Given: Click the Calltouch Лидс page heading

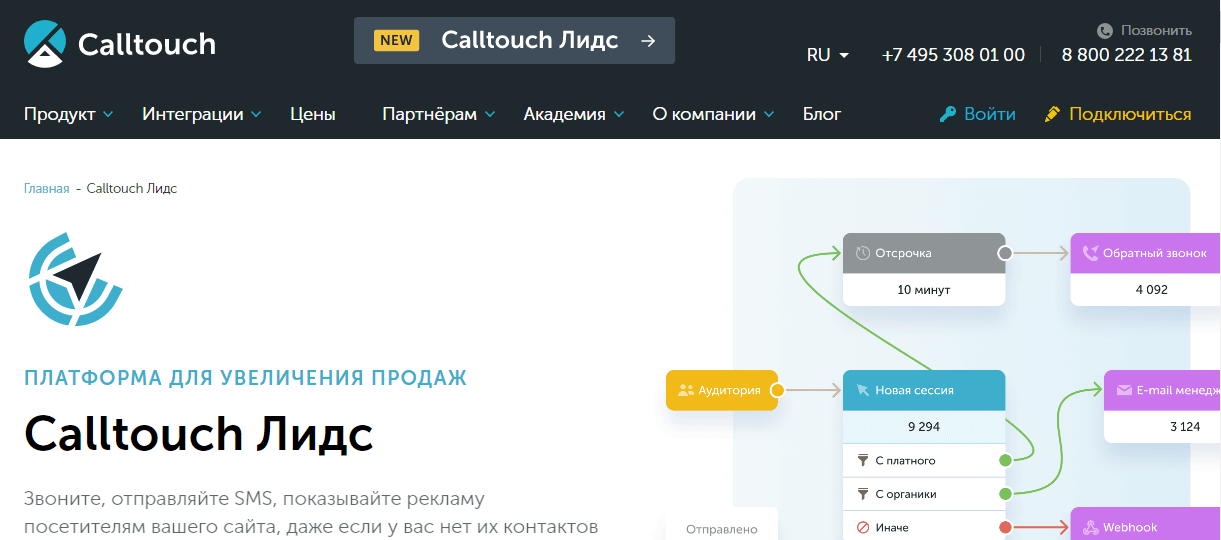Looking at the screenshot, I should (x=199, y=434).
